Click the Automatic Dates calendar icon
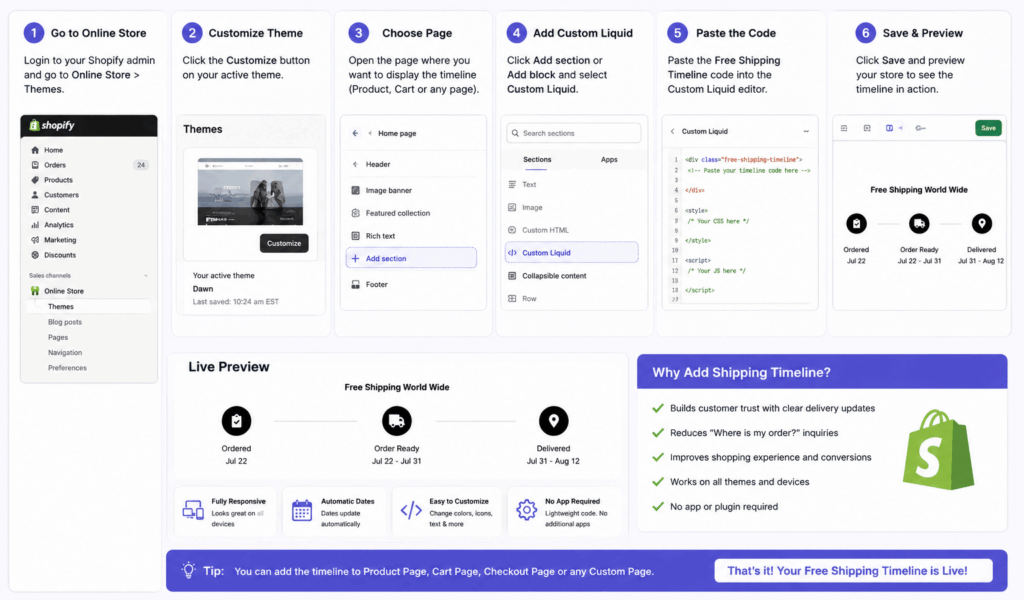 [302, 510]
